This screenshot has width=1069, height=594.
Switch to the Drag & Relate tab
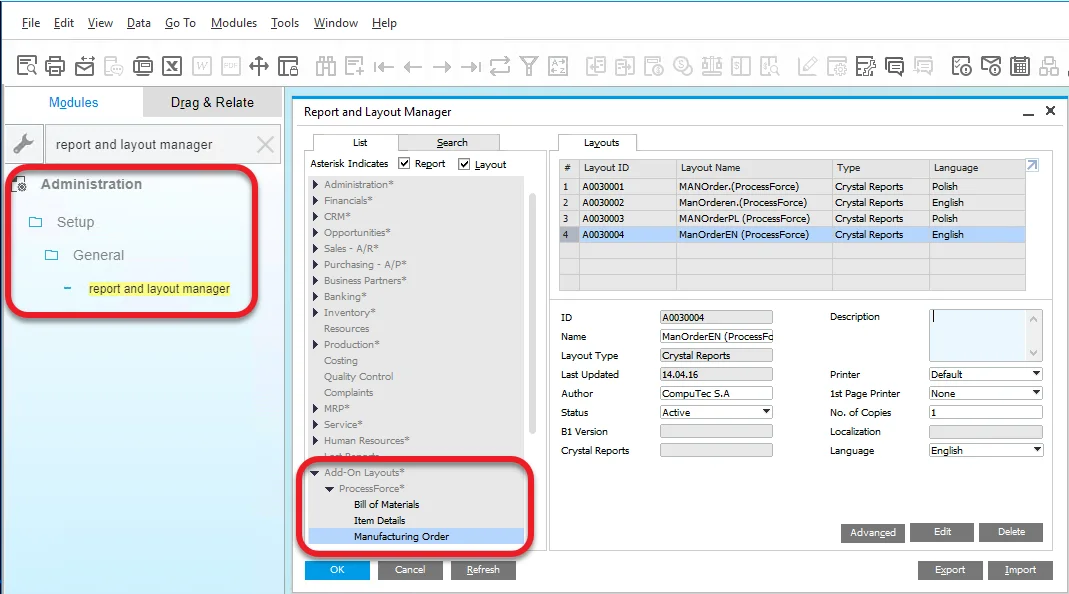pyautogui.click(x=212, y=102)
